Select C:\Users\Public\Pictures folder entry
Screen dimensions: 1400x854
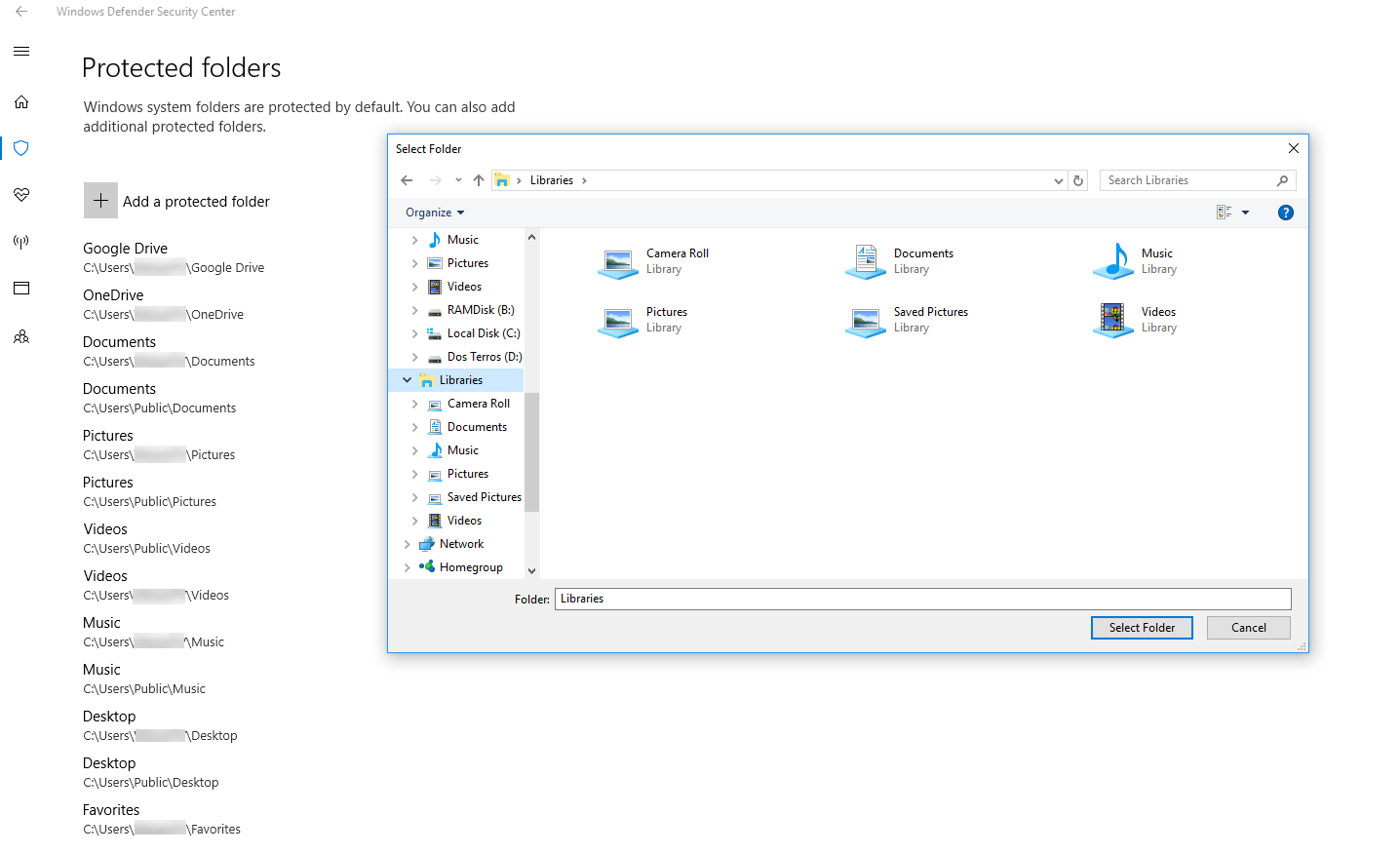(x=150, y=491)
